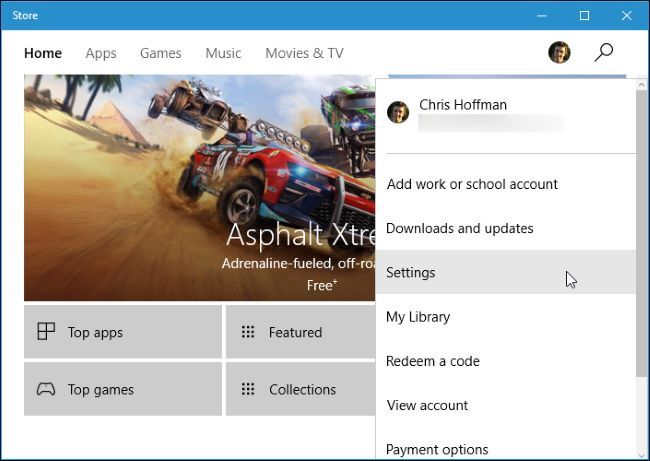Select Add work or school account
The image size is (650, 461).
coord(505,184)
